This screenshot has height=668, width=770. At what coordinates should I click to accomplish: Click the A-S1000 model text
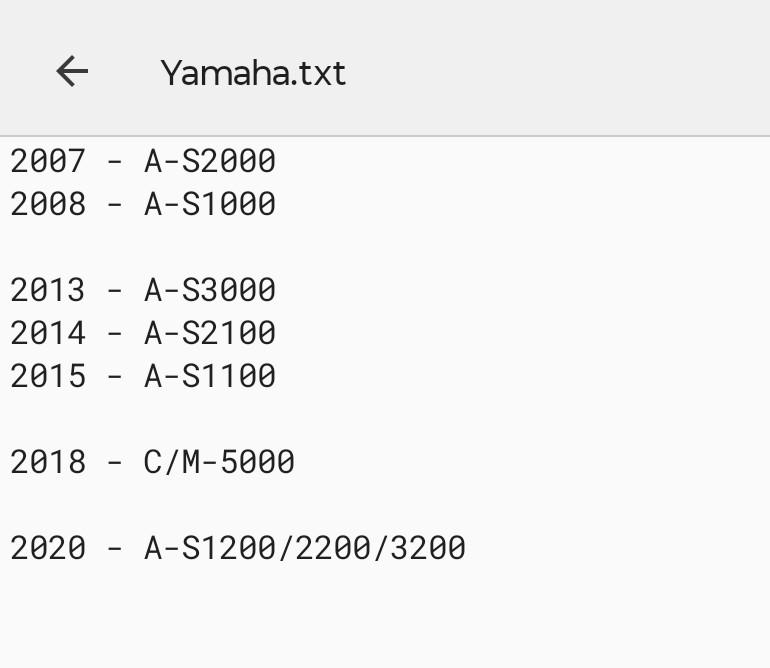point(210,204)
